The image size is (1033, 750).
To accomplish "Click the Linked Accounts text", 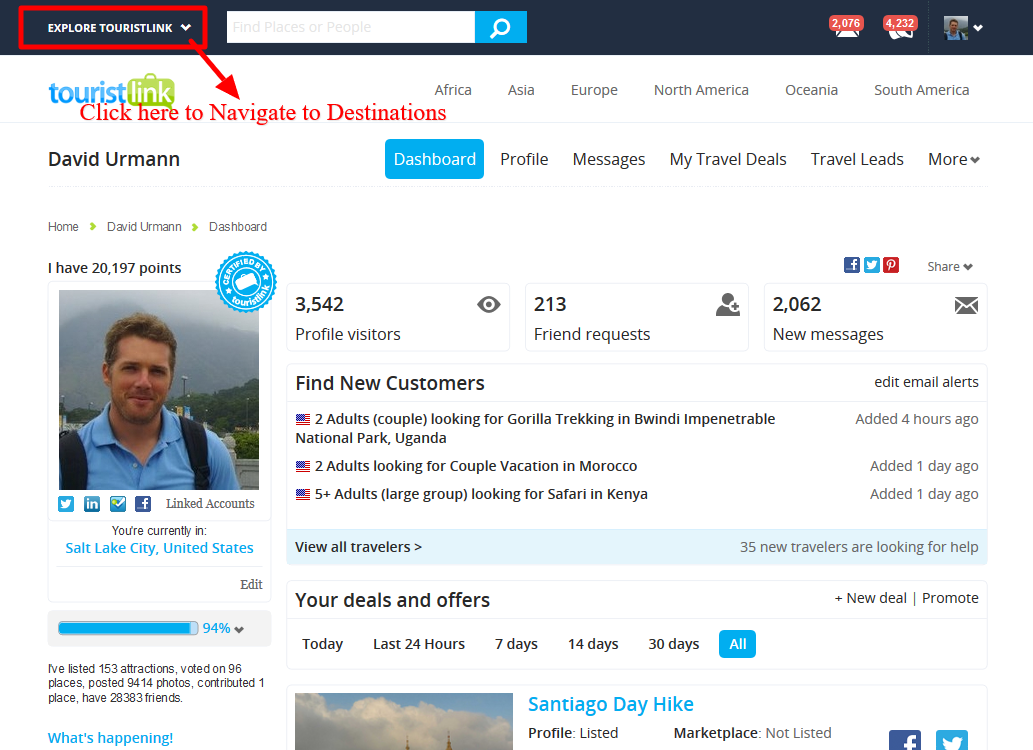I will 210,504.
